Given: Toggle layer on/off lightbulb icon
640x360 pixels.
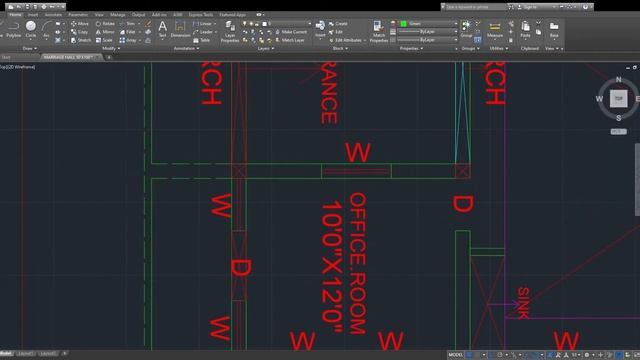Looking at the screenshot, I should 244,24.
